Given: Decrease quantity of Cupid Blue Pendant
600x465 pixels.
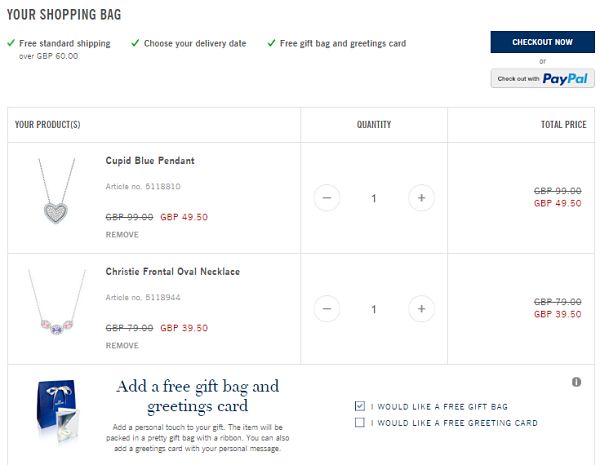Looking at the screenshot, I should coord(327,198).
